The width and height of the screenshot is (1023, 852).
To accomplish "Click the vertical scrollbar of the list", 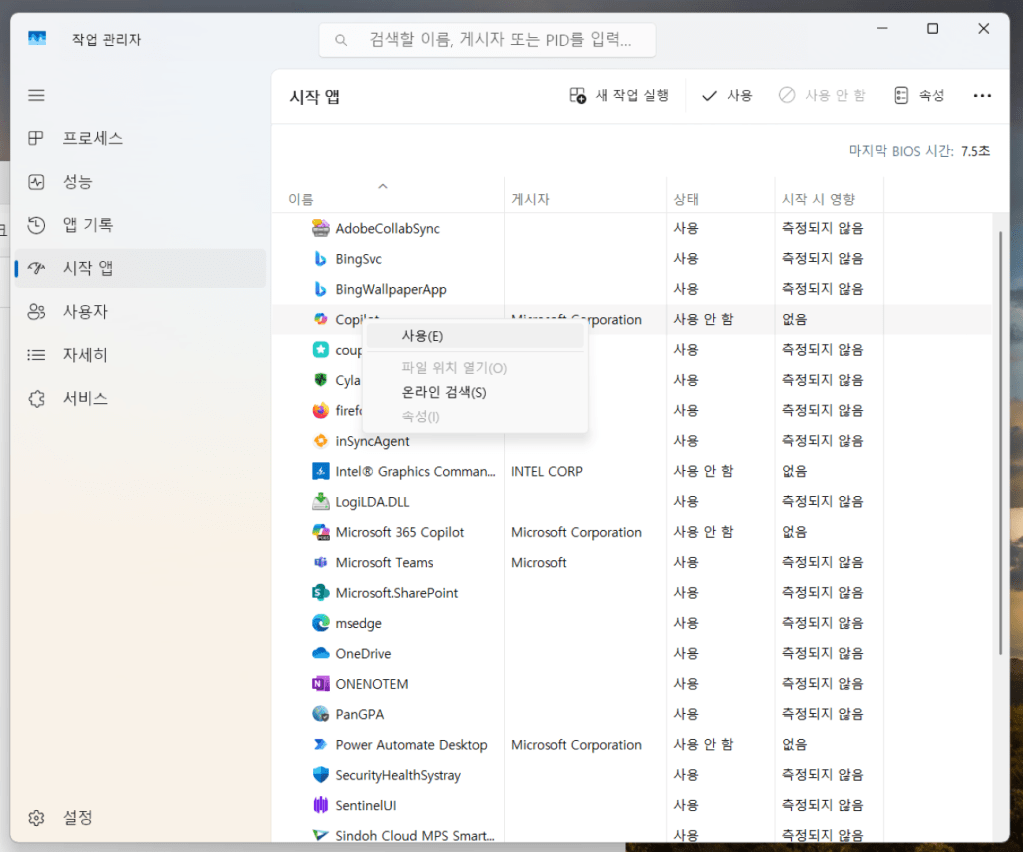I will pos(999,440).
